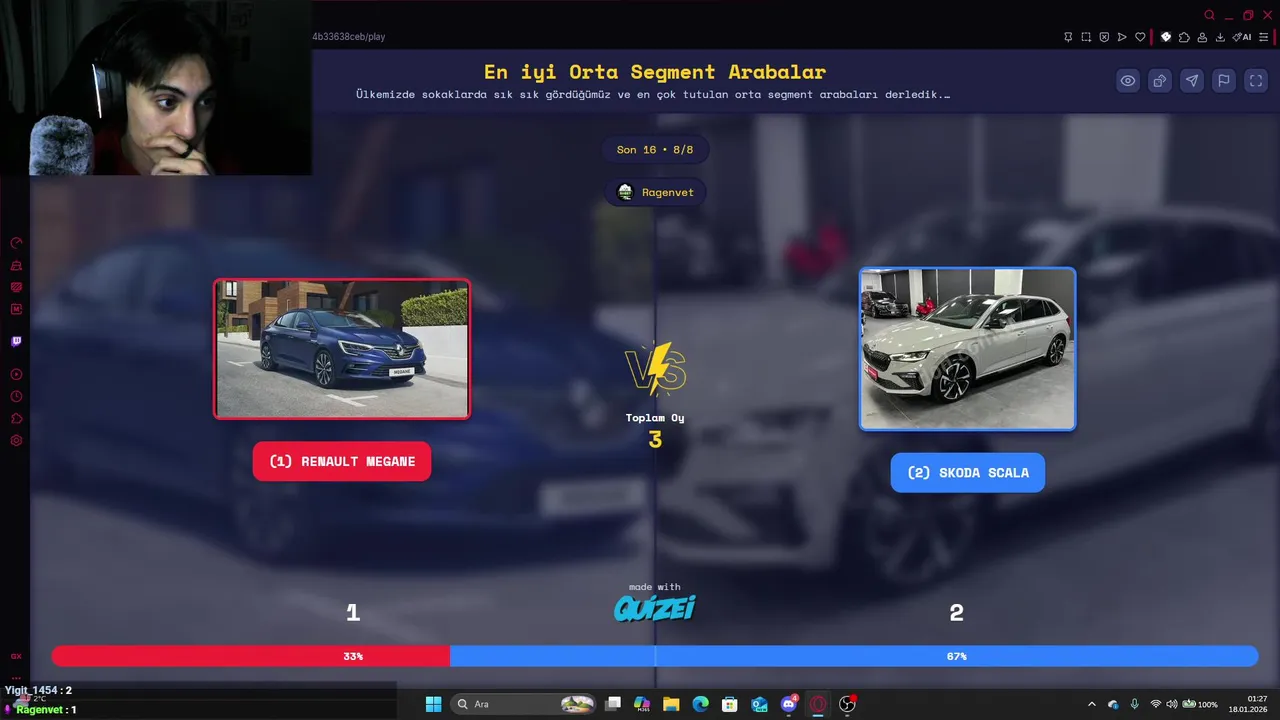Open the downloads icon in Opera toolbar
Viewport: 1280px width, 720px height.
coord(1220,37)
